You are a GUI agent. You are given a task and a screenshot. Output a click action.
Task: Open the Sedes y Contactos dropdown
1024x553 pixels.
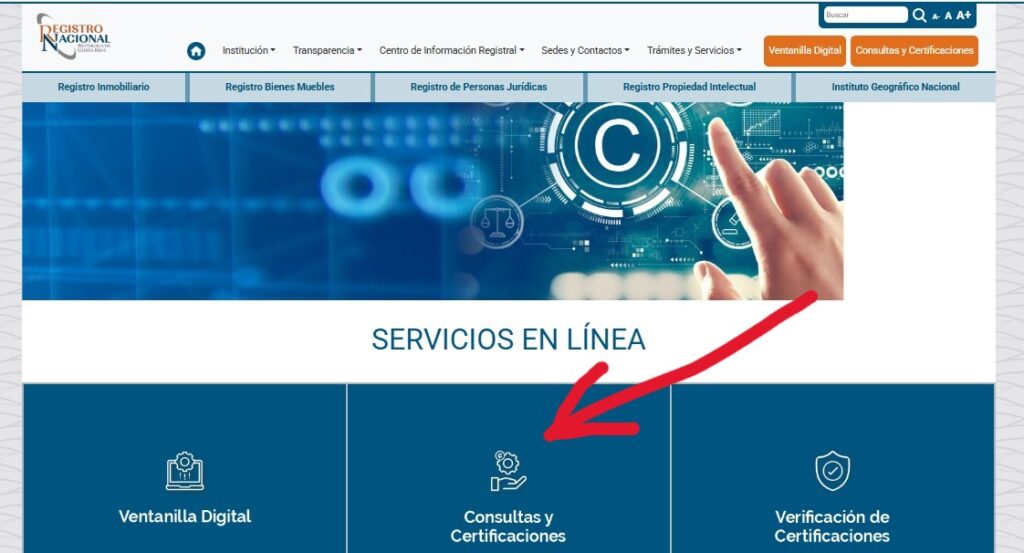585,50
